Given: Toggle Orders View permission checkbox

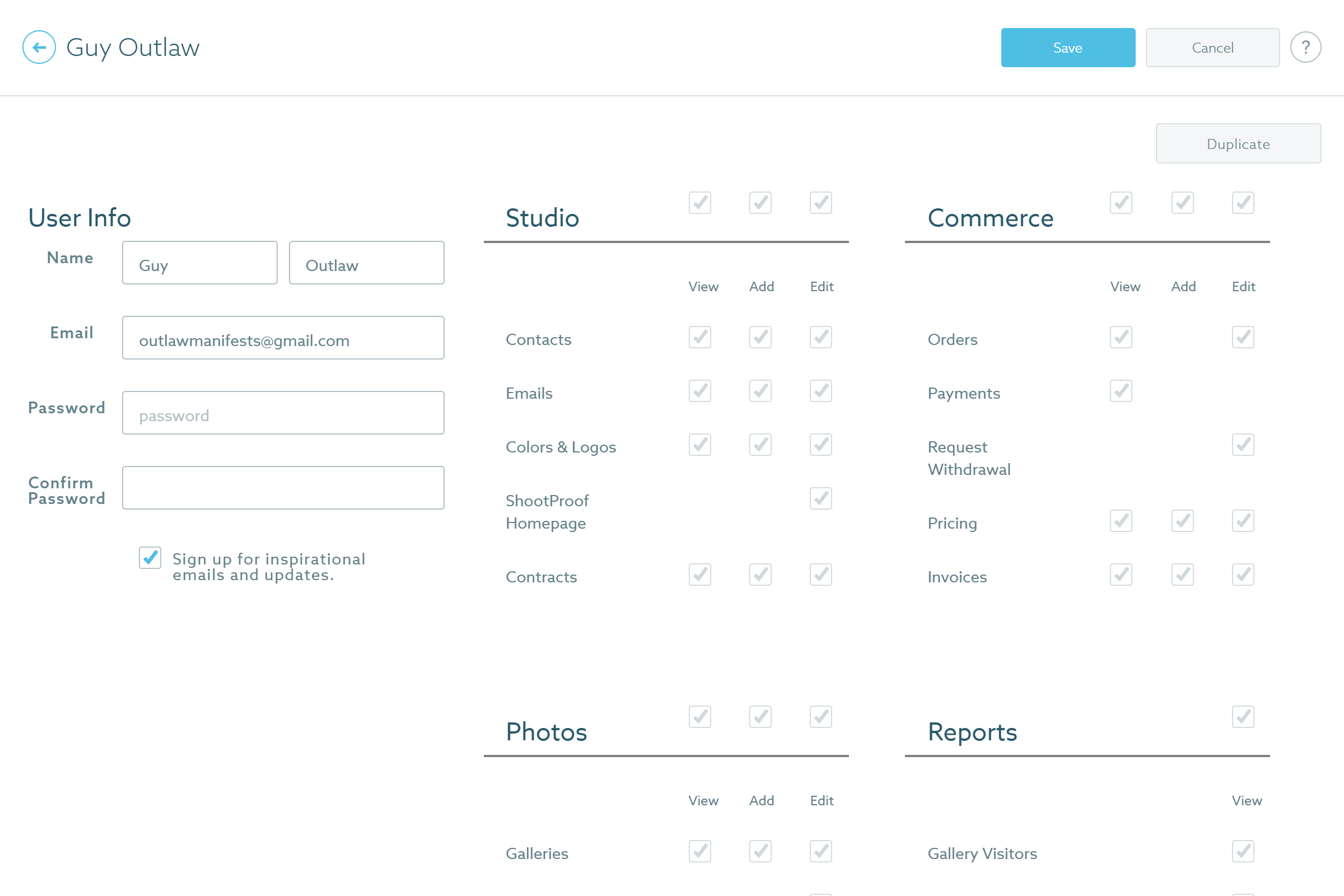Looking at the screenshot, I should pos(1121,337).
